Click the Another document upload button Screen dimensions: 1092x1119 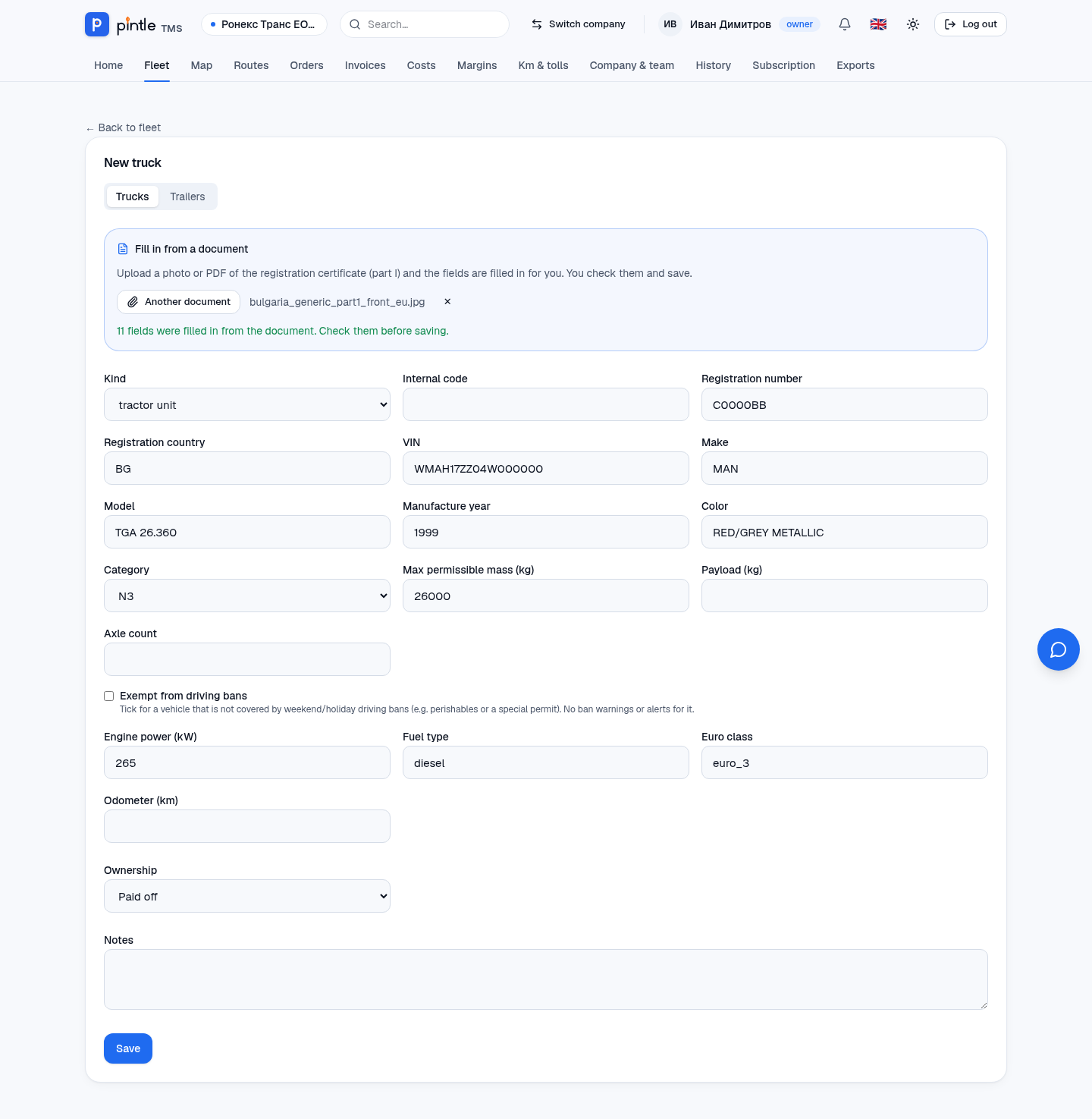pyautogui.click(x=179, y=302)
